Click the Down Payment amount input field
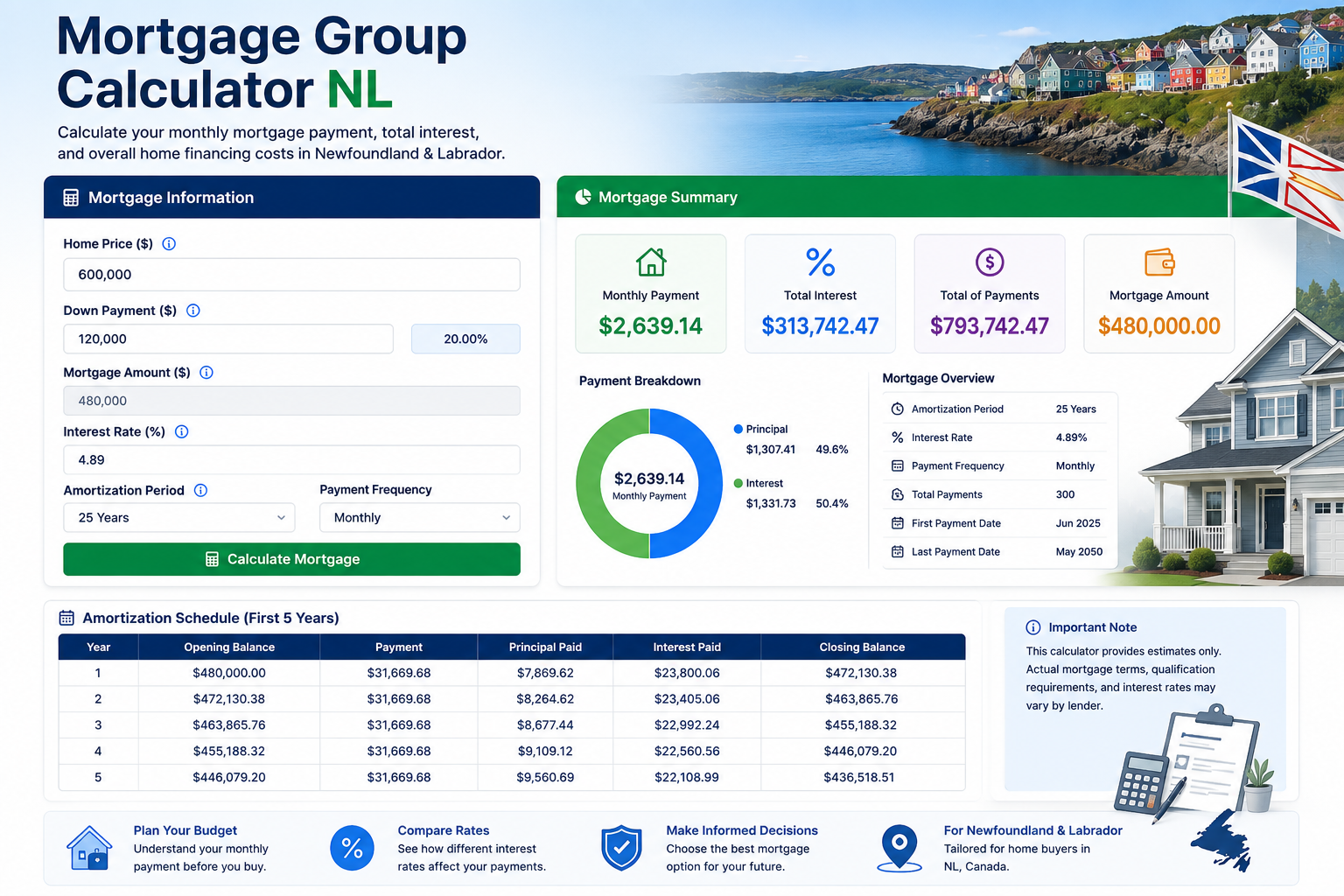The image size is (1344, 896). coord(228,339)
